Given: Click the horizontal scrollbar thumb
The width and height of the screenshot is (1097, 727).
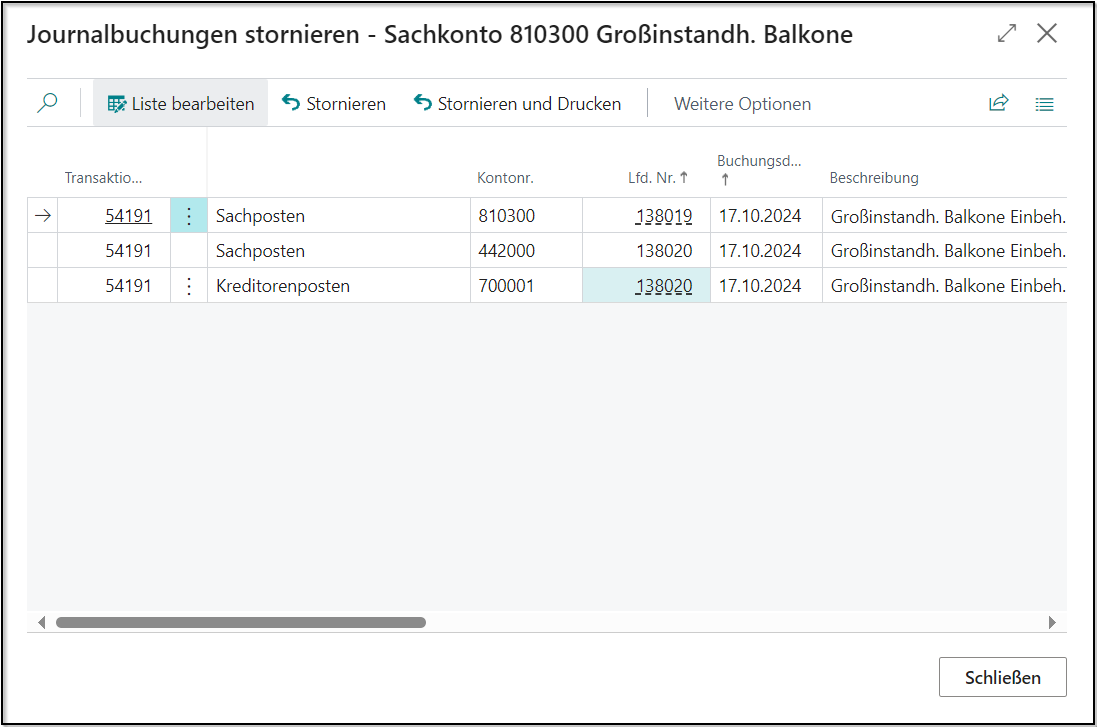Looking at the screenshot, I should [240, 622].
